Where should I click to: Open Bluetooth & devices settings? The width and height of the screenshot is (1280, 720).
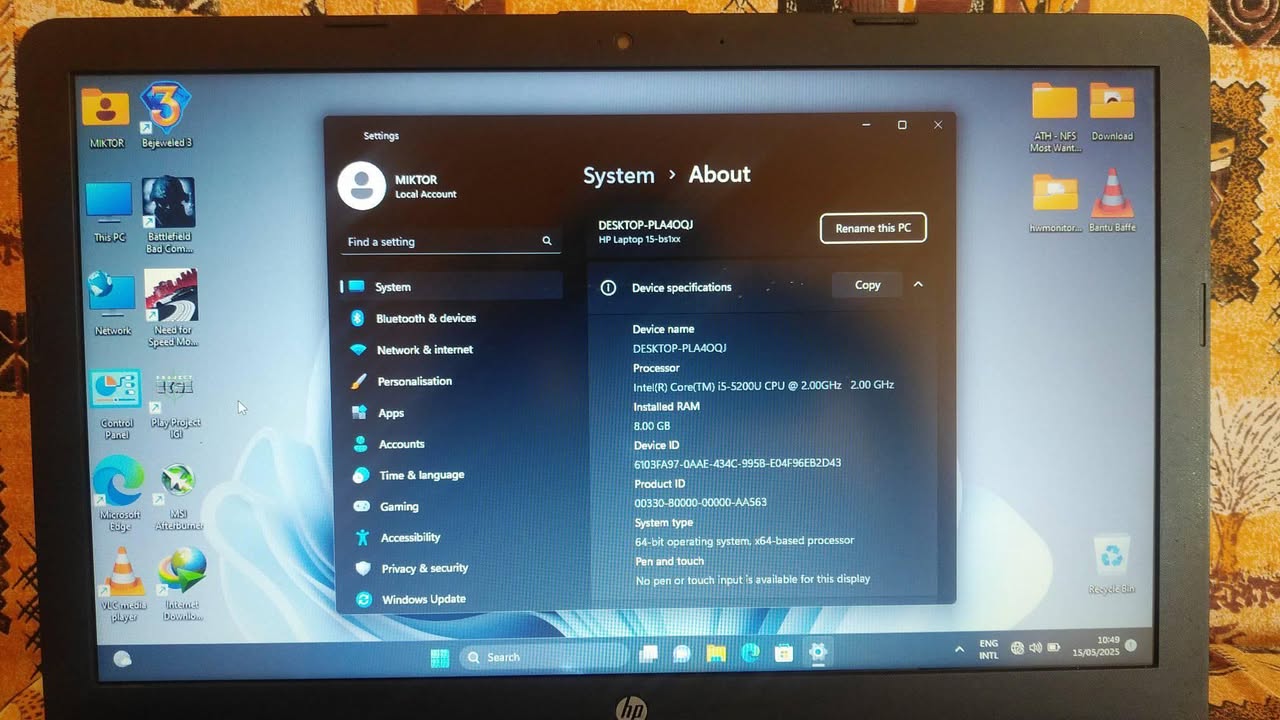426,318
